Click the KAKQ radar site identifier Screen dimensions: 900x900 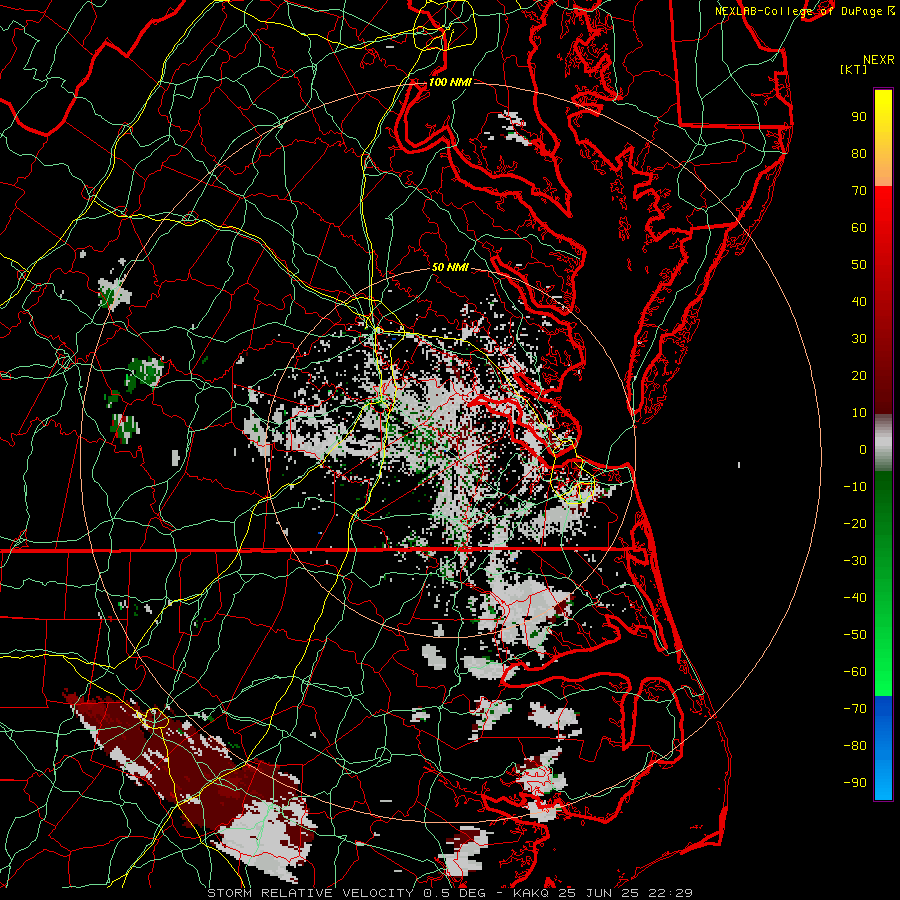[x=530, y=893]
